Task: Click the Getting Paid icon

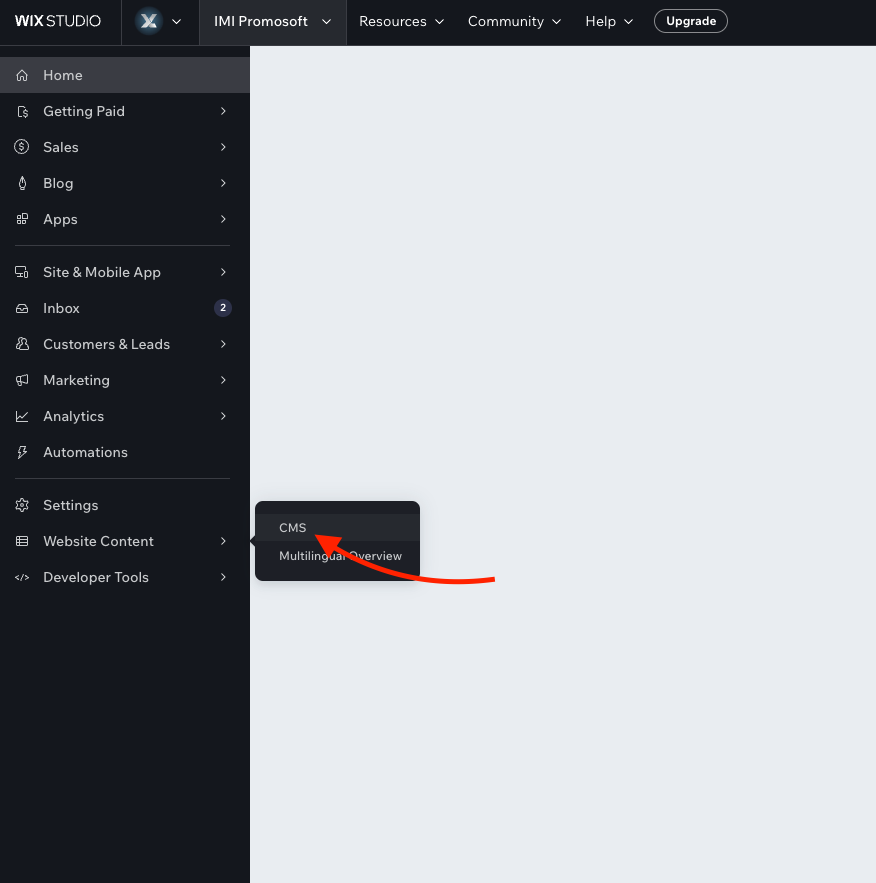Action: point(22,111)
